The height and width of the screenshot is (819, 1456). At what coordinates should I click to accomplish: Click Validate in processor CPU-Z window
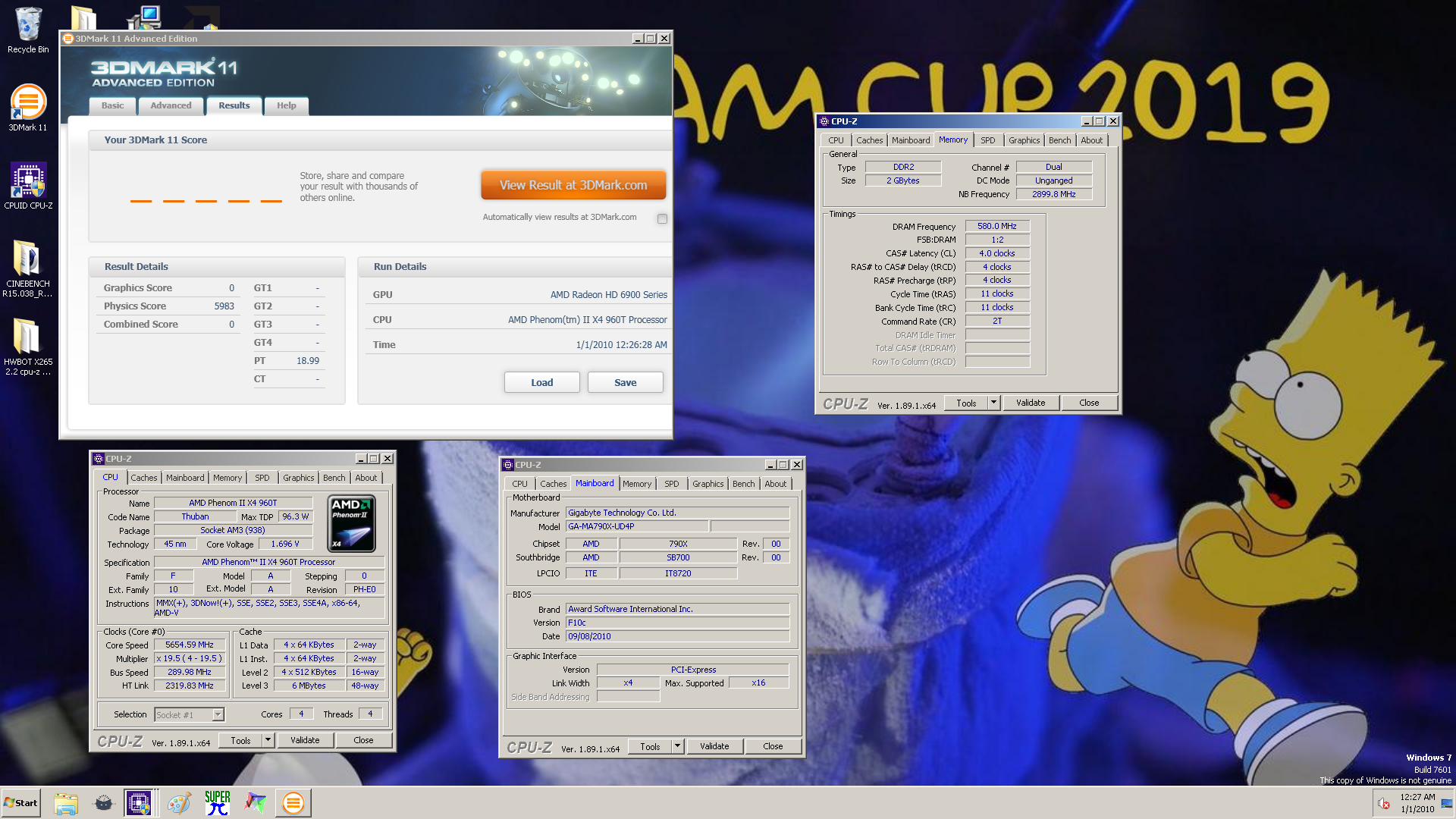click(305, 740)
